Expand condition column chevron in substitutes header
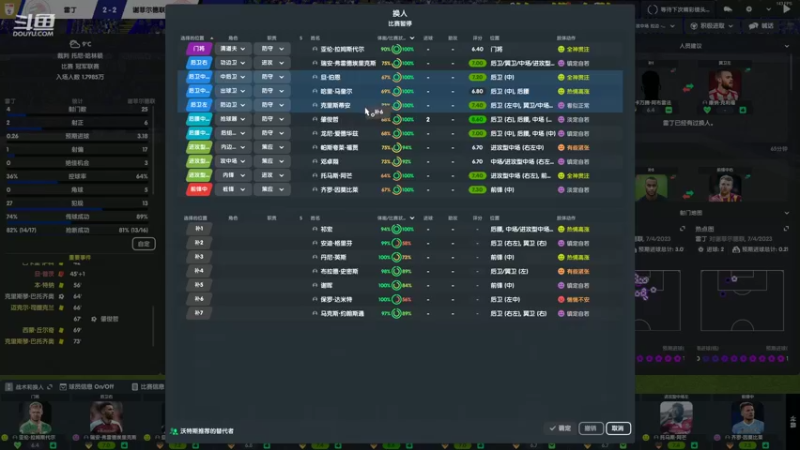The height and width of the screenshot is (450, 800). pos(412,218)
